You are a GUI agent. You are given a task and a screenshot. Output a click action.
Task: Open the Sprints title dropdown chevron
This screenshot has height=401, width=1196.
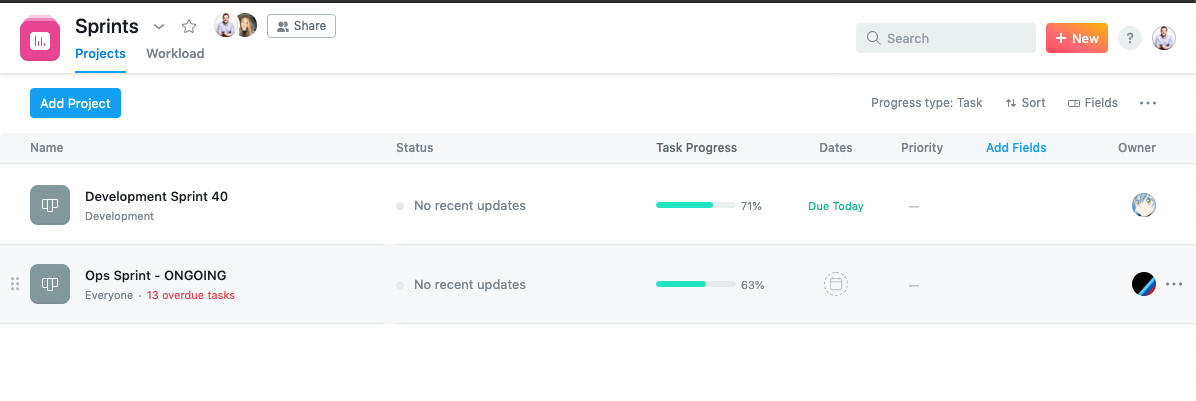159,26
